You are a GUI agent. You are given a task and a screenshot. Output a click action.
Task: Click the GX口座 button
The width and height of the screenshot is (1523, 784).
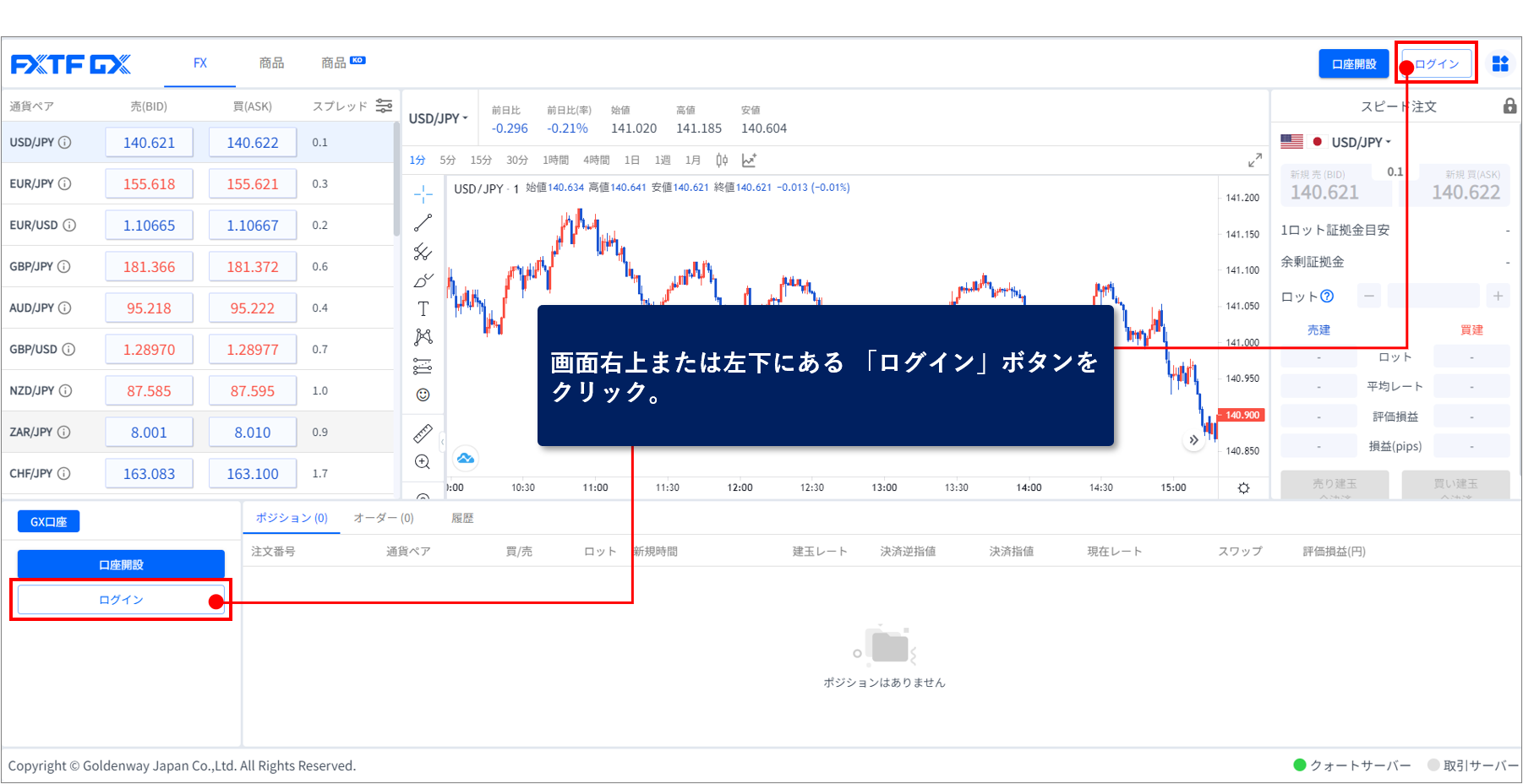tap(48, 522)
